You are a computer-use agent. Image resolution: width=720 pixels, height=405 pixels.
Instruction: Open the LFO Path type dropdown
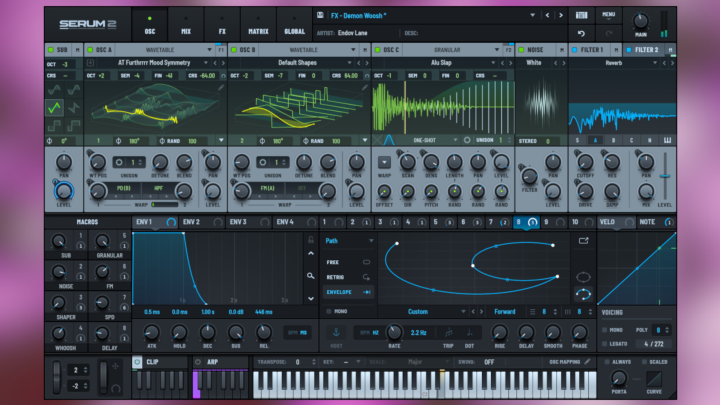pos(371,241)
